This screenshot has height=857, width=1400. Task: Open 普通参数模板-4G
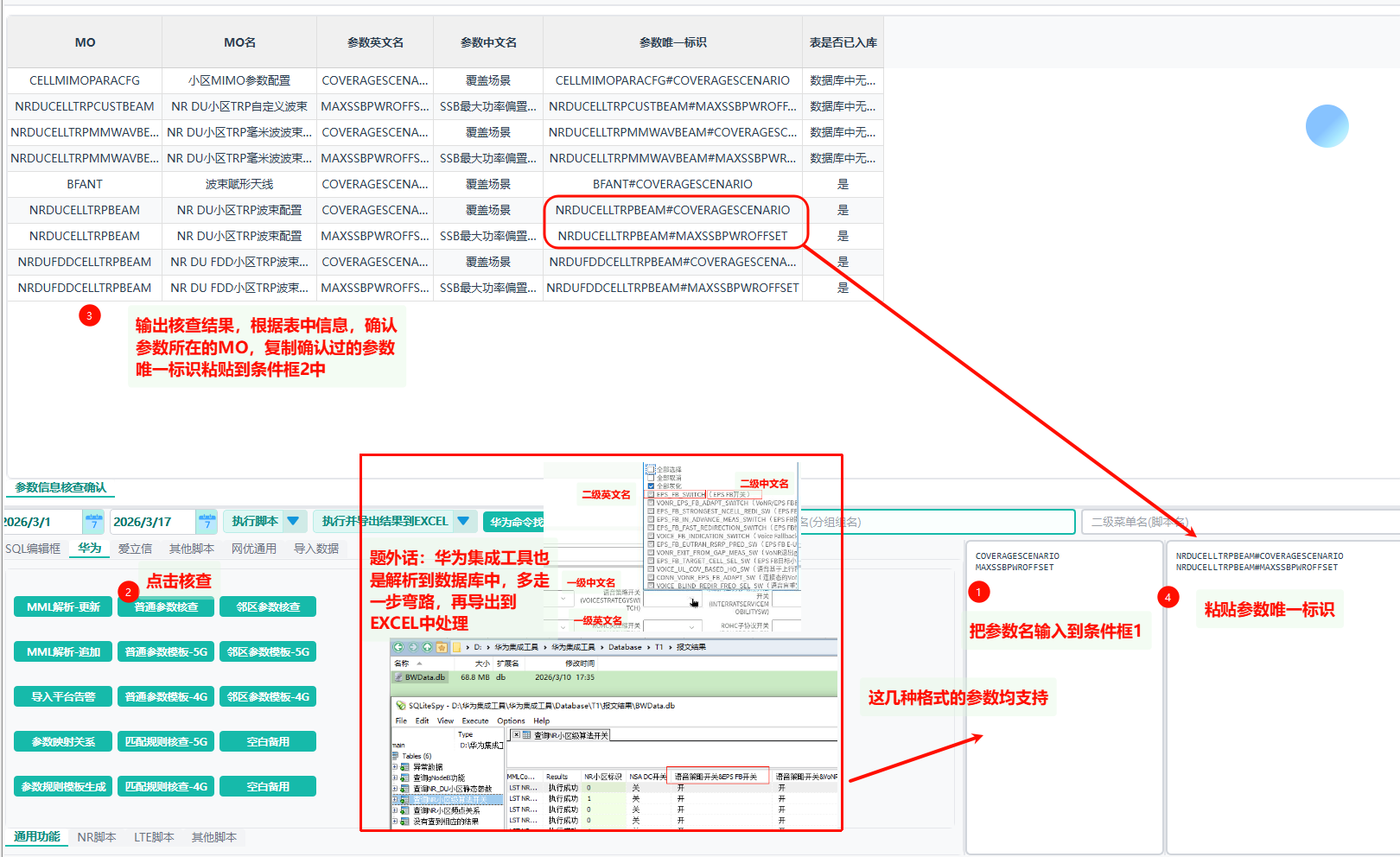click(x=166, y=696)
